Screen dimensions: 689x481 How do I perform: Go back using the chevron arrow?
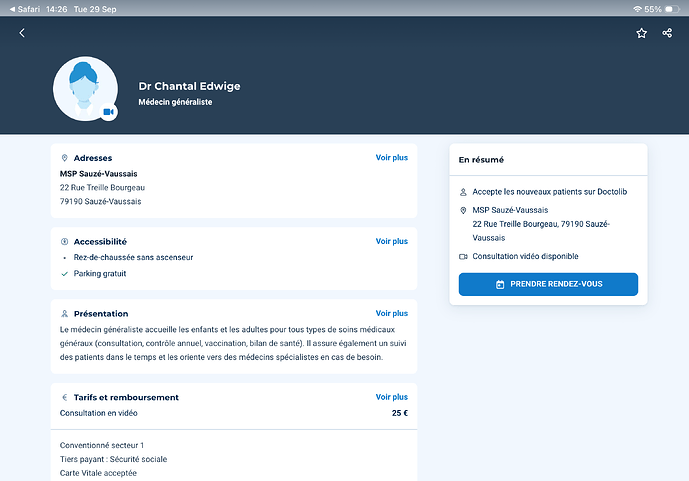tap(22, 33)
